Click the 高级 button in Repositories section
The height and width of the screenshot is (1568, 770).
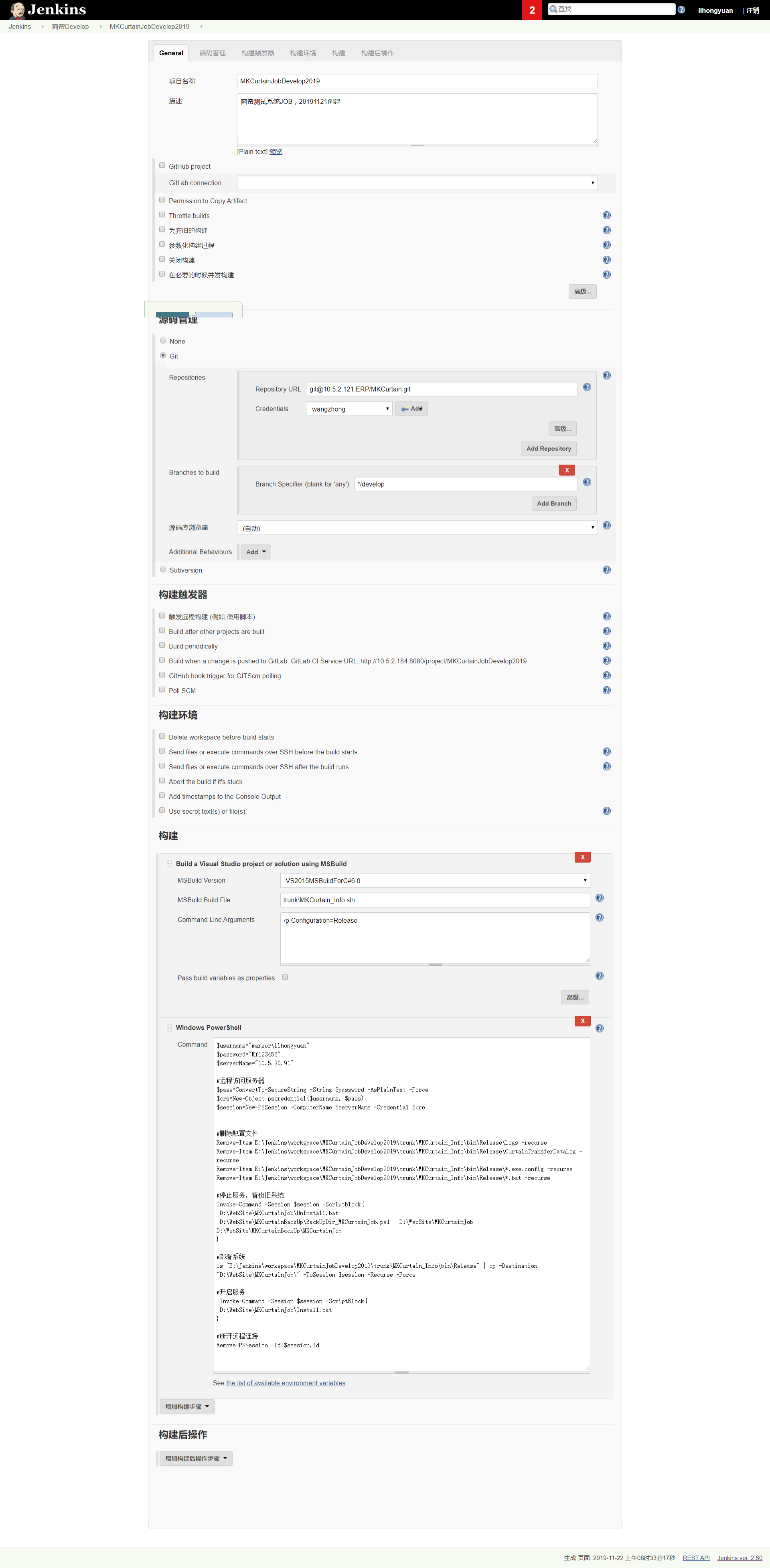click(x=563, y=428)
